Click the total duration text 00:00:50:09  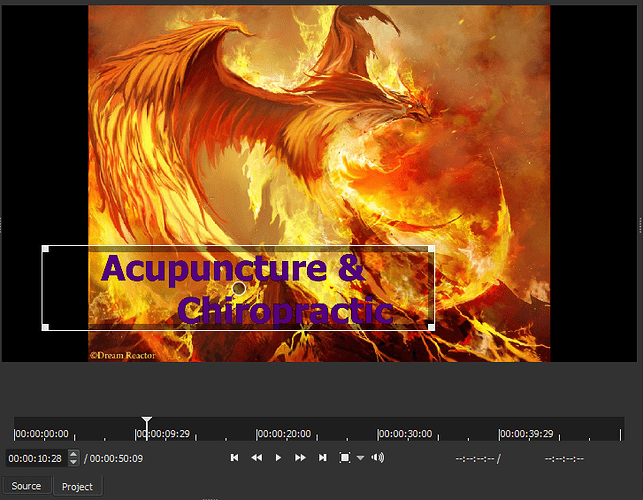coord(116,459)
